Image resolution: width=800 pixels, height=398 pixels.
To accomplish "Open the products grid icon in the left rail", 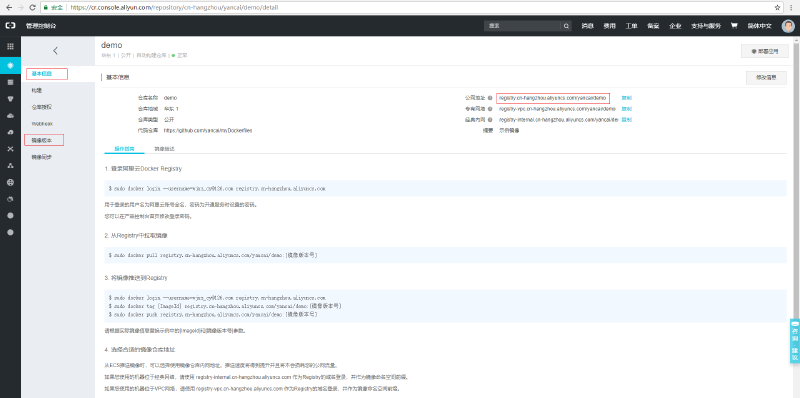I will tap(10, 46).
